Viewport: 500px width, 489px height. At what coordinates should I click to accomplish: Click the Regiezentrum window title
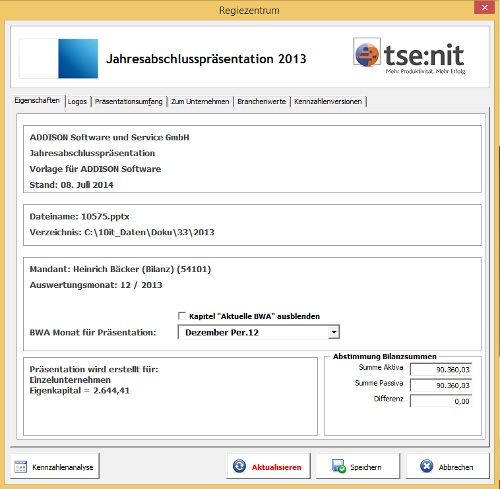[249, 10]
